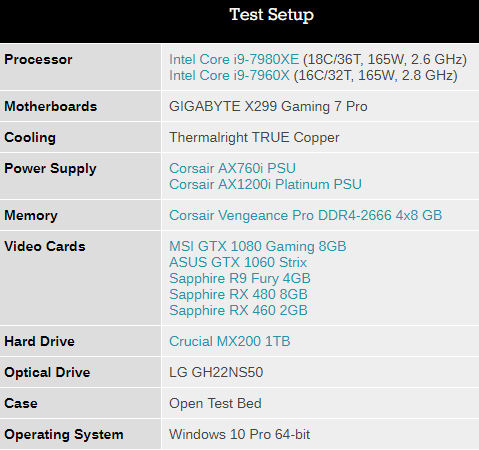Image resolution: width=479 pixels, height=450 pixels.
Task: Select the GIGABYTE X299 Gaming 7 Pro text
Action: coord(268,106)
